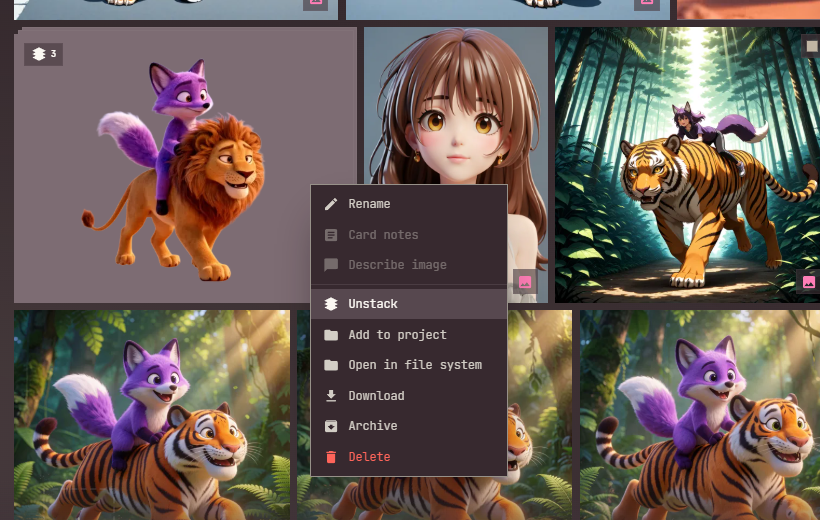
Task: Select the Card notes menu entry
Action: pos(408,235)
